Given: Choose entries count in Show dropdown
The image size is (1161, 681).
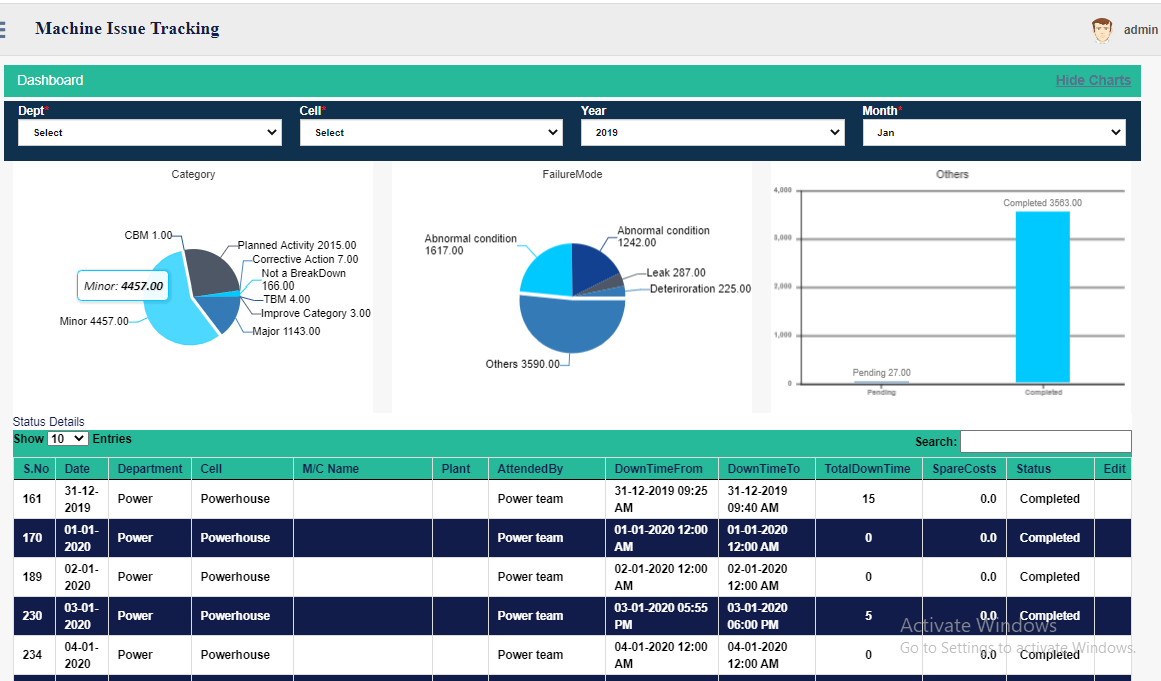Looking at the screenshot, I should pyautogui.click(x=68, y=439).
